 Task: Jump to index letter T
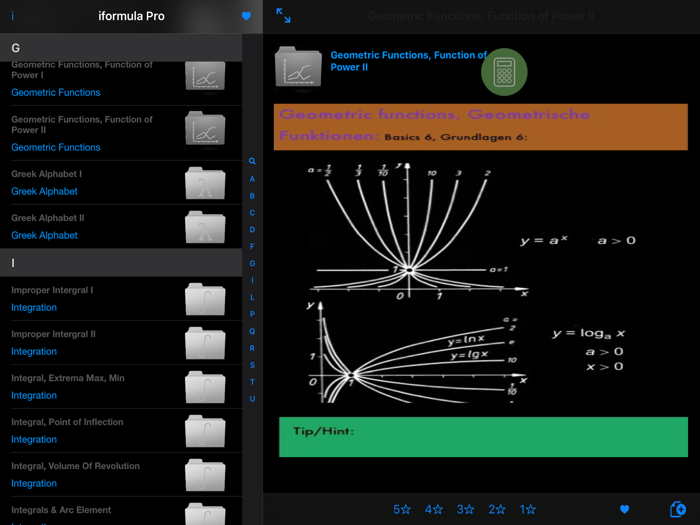pyautogui.click(x=252, y=382)
